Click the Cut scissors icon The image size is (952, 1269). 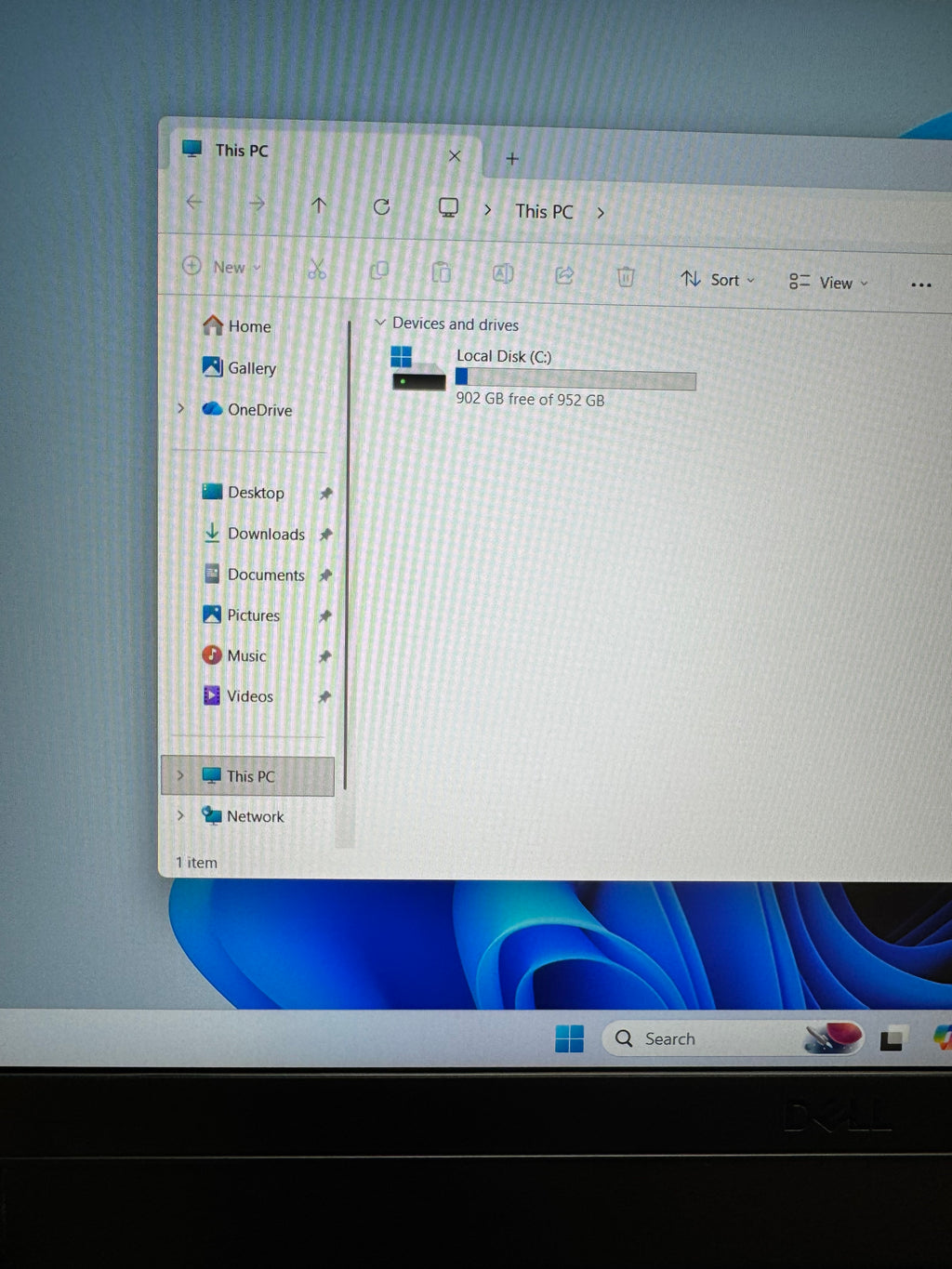tap(317, 270)
